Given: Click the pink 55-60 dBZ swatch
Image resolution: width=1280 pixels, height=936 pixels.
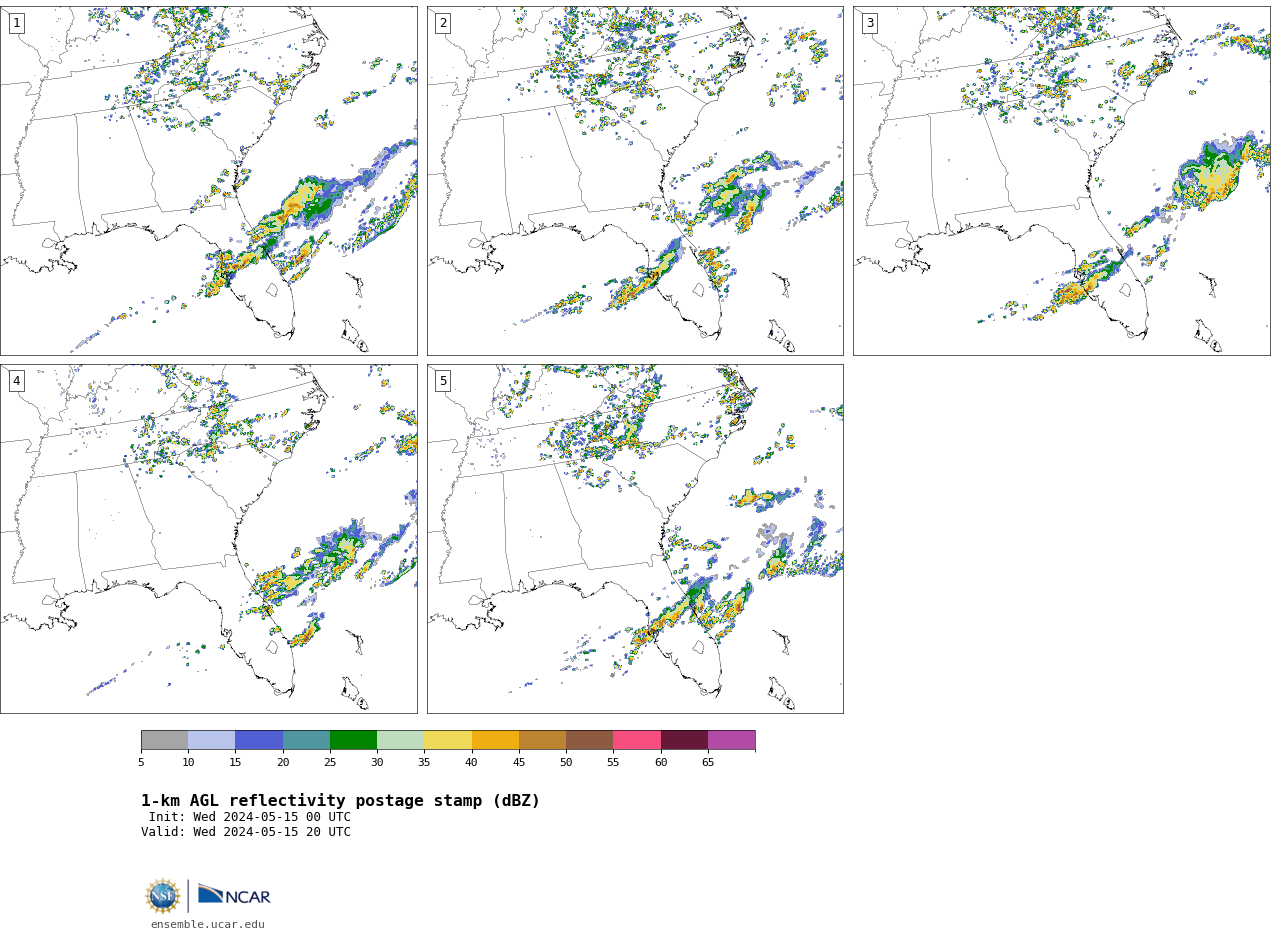Looking at the screenshot, I should pos(637,740).
